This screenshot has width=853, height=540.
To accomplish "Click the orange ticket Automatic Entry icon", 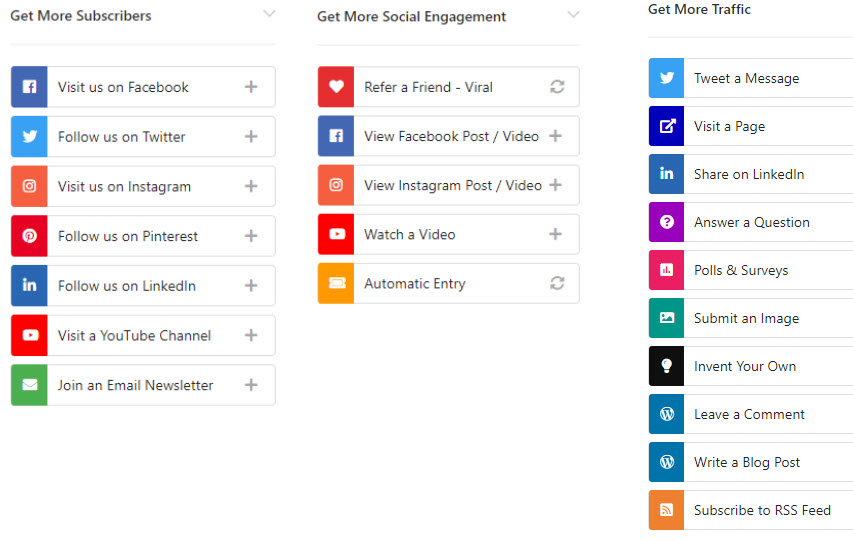I will click(x=336, y=283).
